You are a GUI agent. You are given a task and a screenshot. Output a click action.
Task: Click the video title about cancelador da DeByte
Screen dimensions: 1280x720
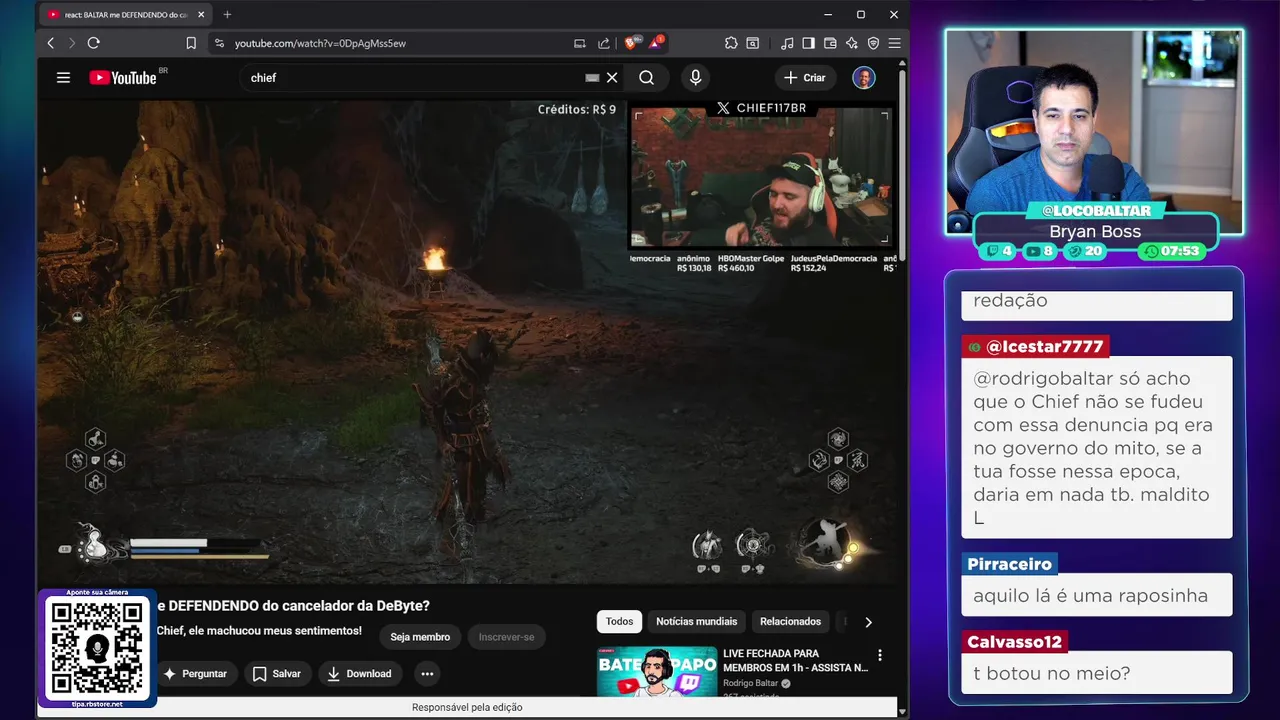tap(293, 606)
